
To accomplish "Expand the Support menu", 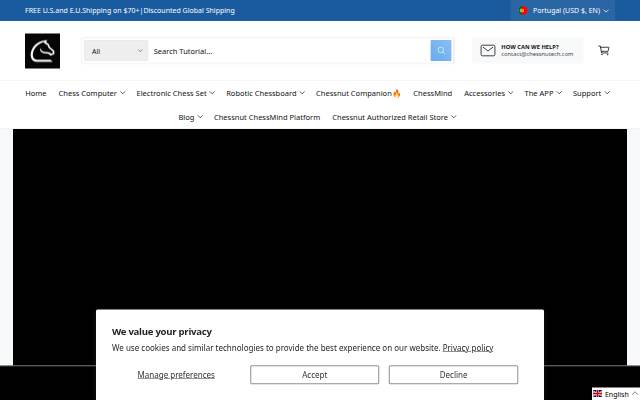I will pyautogui.click(x=591, y=93).
